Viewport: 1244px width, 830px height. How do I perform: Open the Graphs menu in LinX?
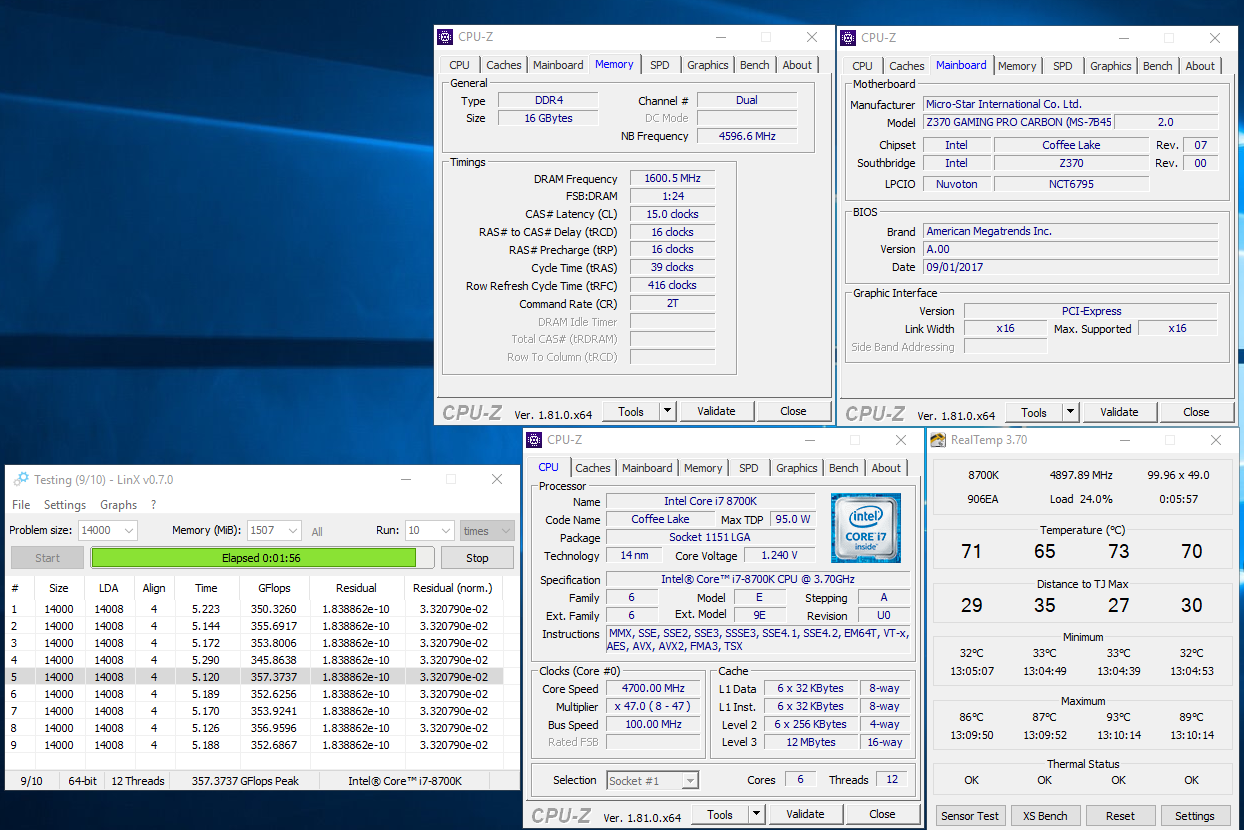click(x=118, y=505)
